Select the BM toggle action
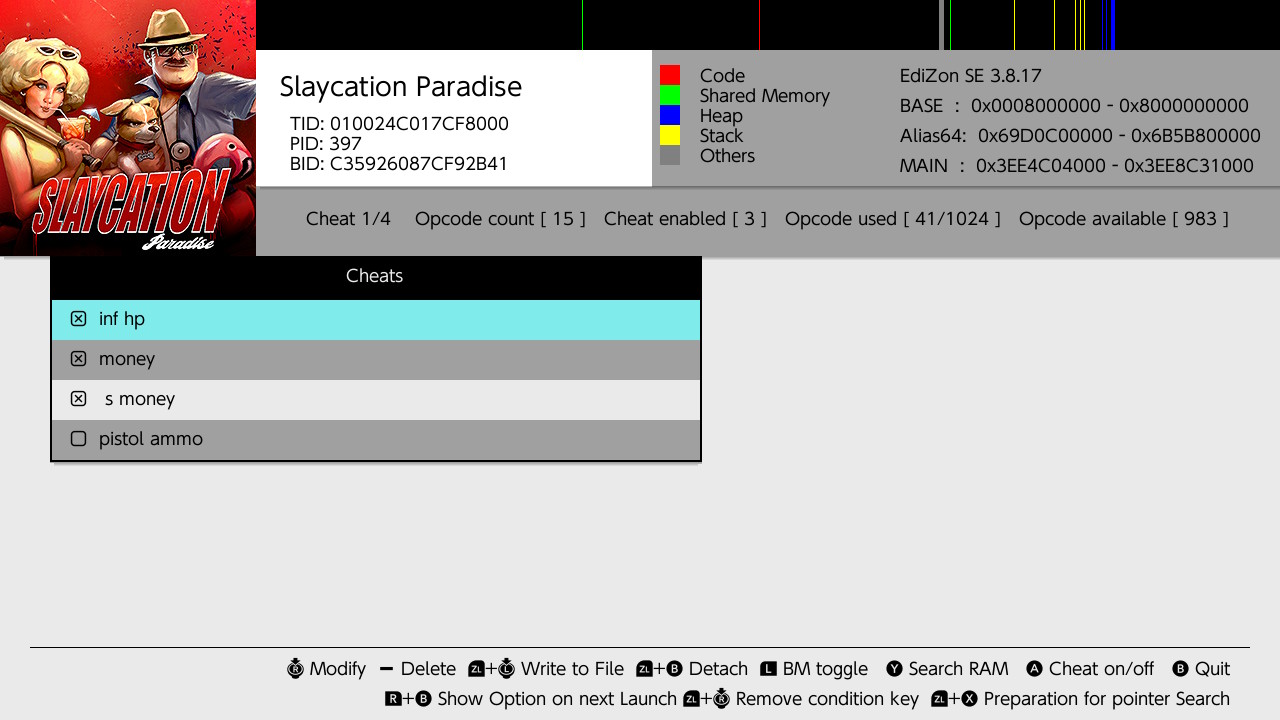The image size is (1280, 720). pos(825,669)
